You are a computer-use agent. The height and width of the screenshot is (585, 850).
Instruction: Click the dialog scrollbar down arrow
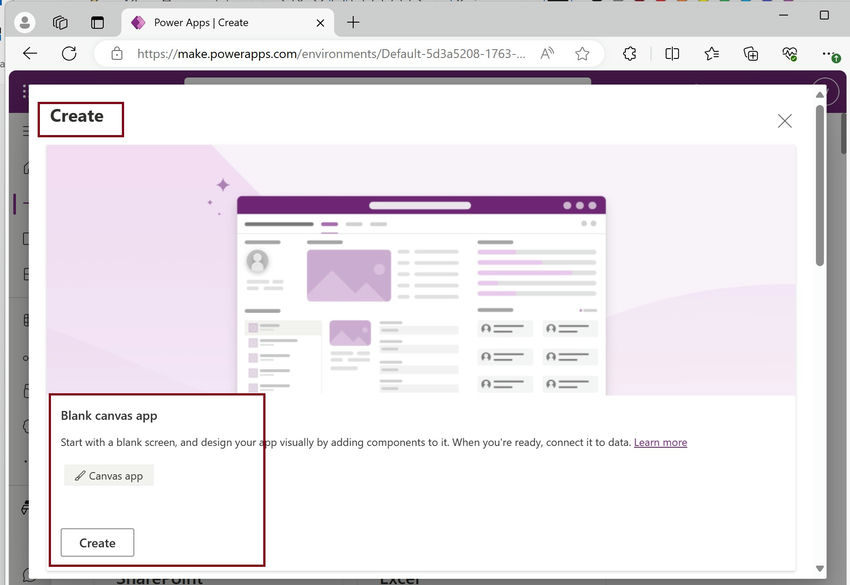click(820, 568)
